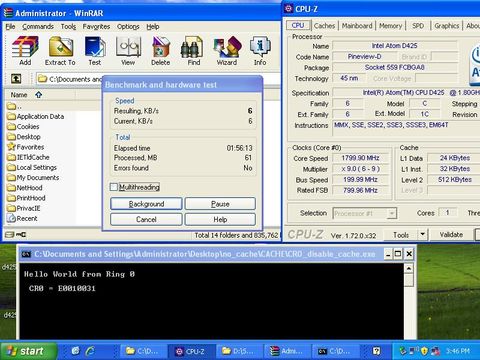Click the WinRAR title bar icon

click(8, 13)
